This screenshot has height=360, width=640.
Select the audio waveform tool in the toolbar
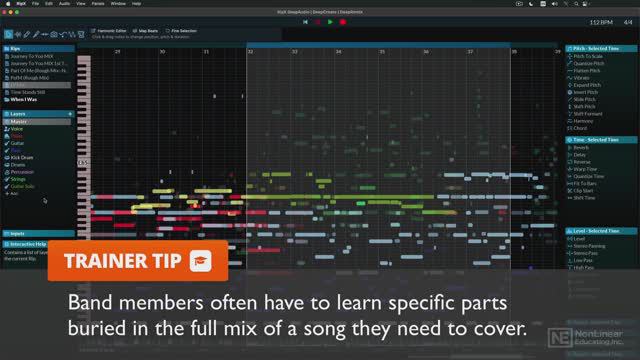tap(18, 35)
